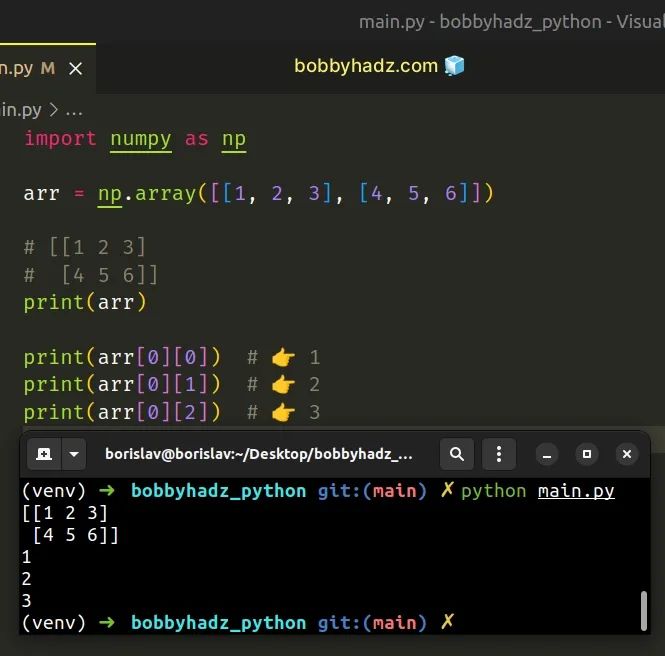Maximize the terminal window
Viewport: 665px width, 656px height.
click(x=587, y=454)
